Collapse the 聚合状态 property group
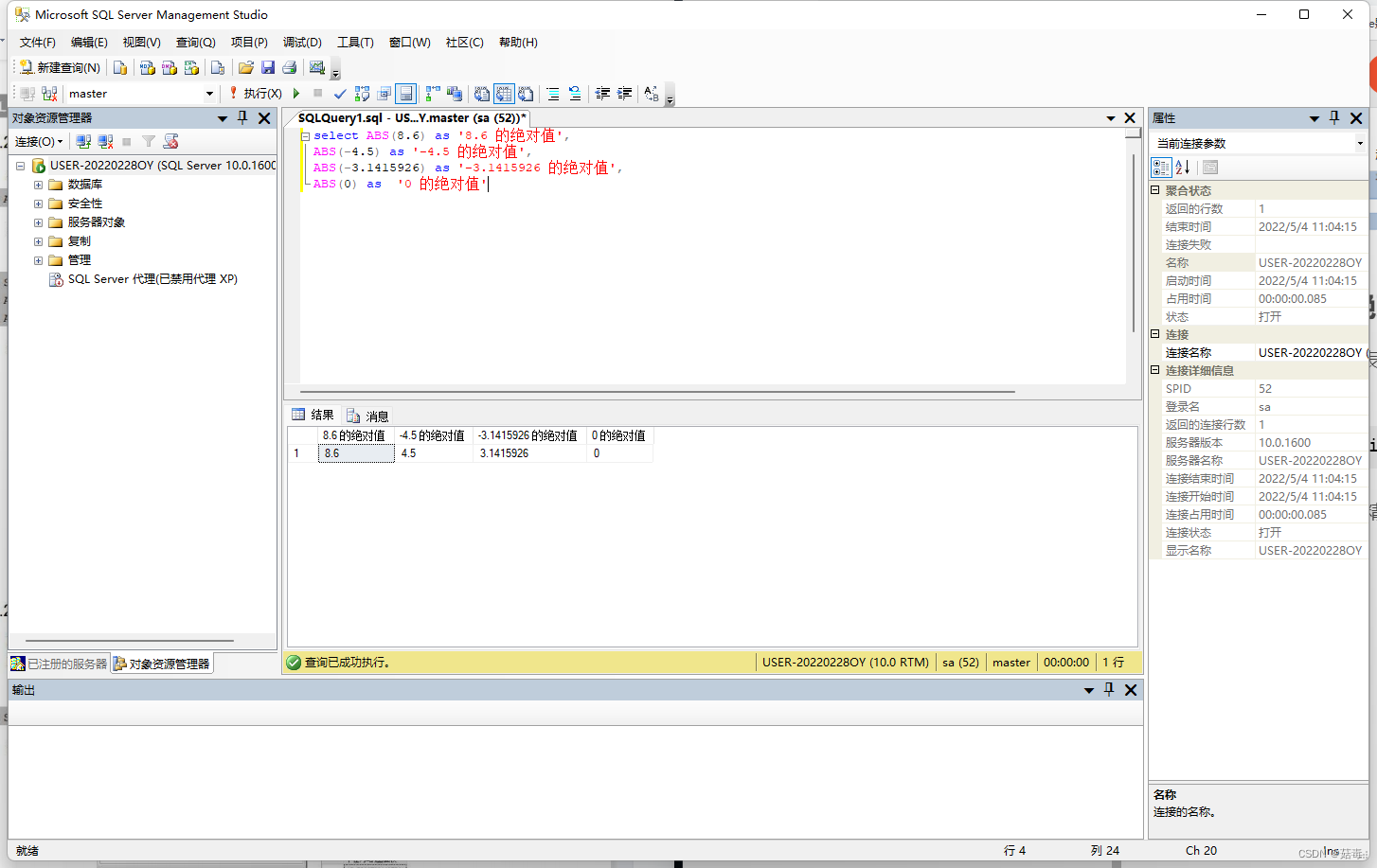The image size is (1377, 868). (1155, 190)
